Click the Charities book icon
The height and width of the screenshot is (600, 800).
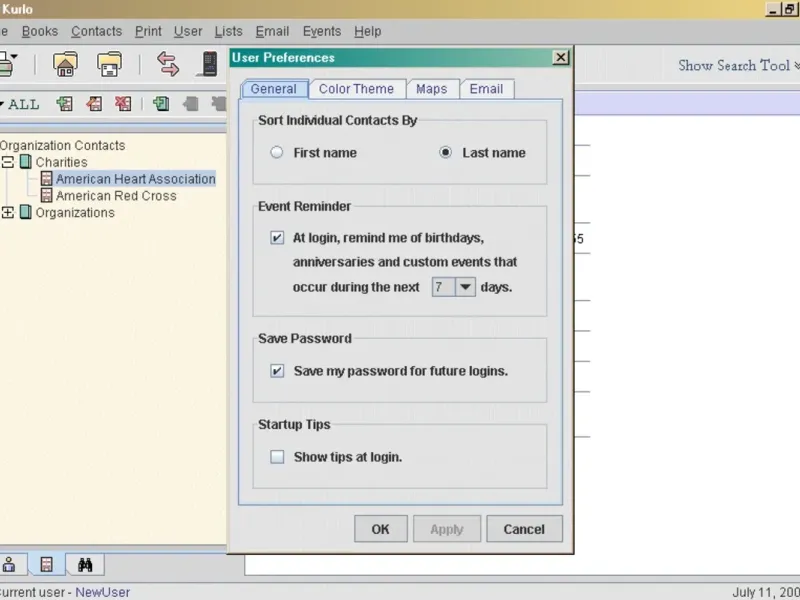26,162
